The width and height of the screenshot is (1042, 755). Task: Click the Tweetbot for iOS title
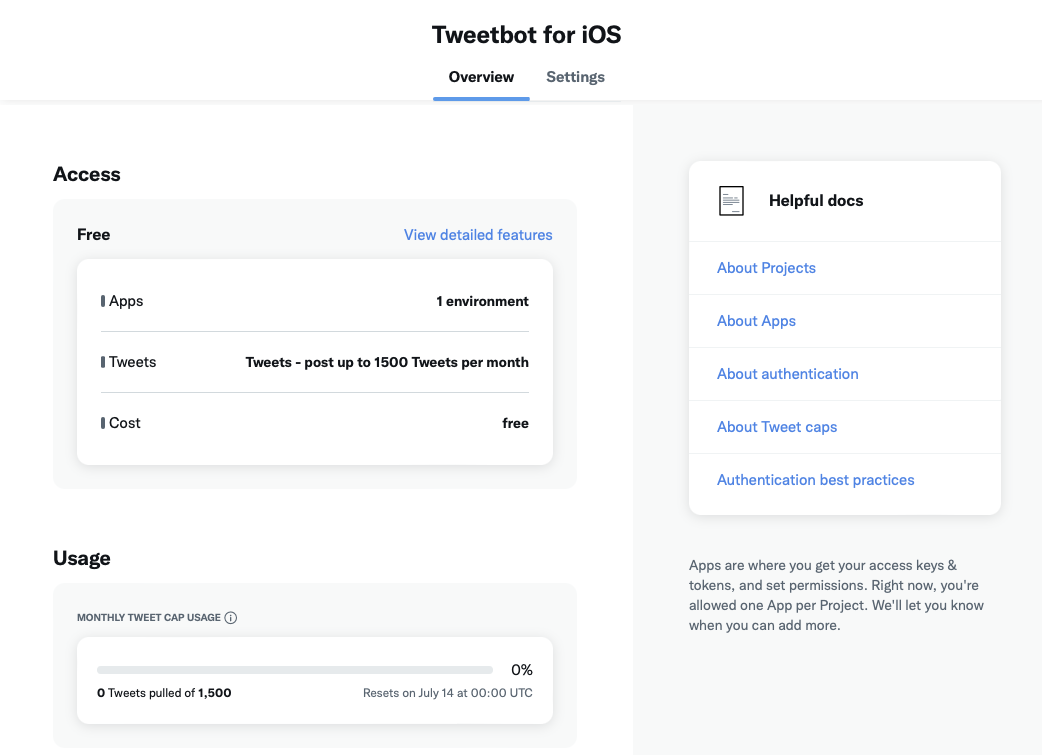[x=526, y=34]
